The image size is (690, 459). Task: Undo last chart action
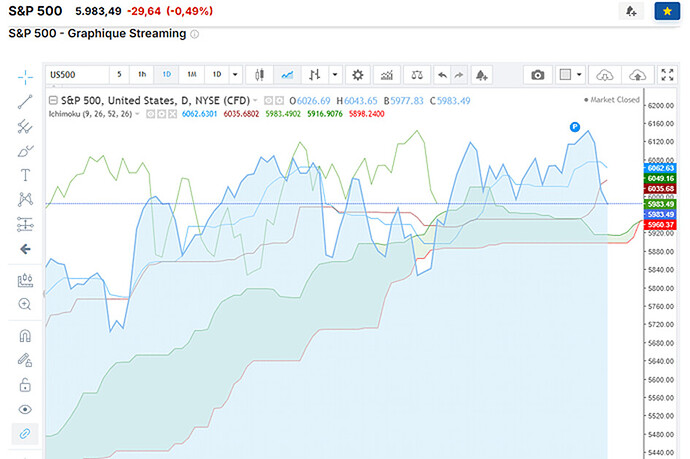click(x=443, y=75)
